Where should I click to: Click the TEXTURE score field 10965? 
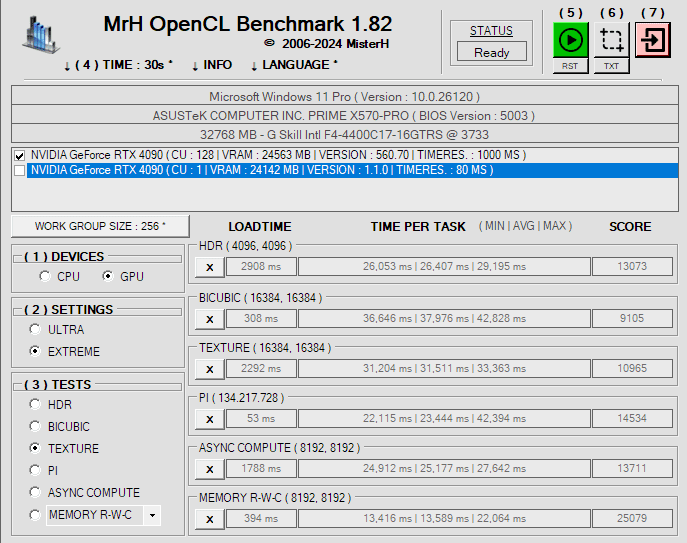pos(632,369)
